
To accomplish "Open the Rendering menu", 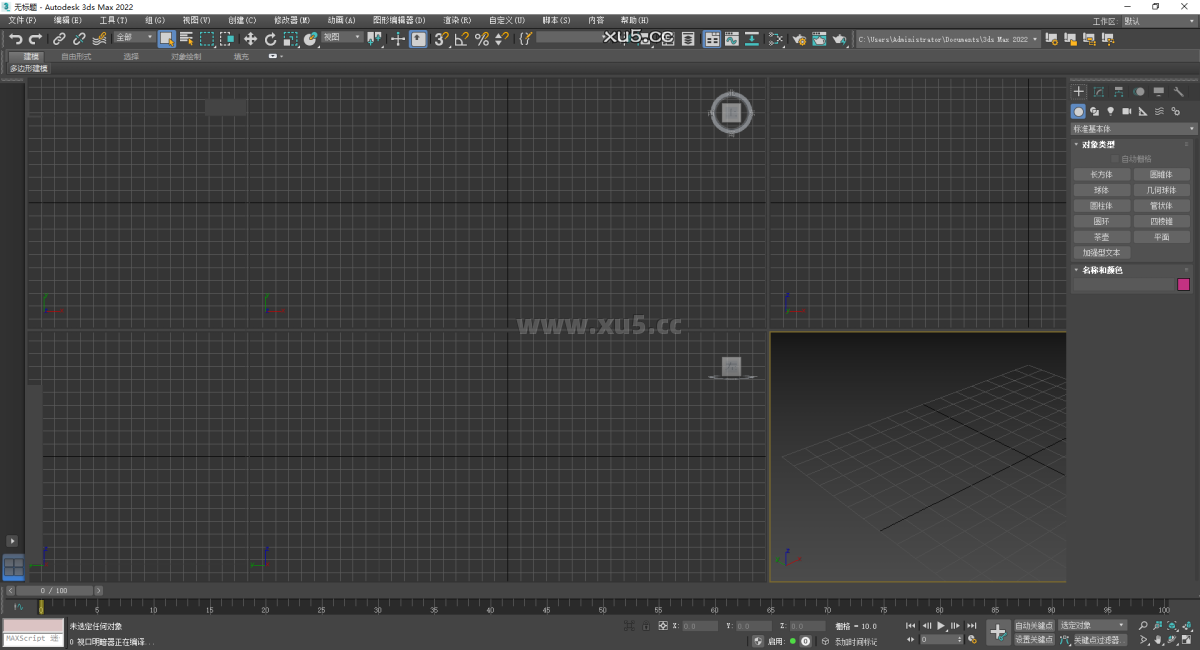I will click(459, 19).
